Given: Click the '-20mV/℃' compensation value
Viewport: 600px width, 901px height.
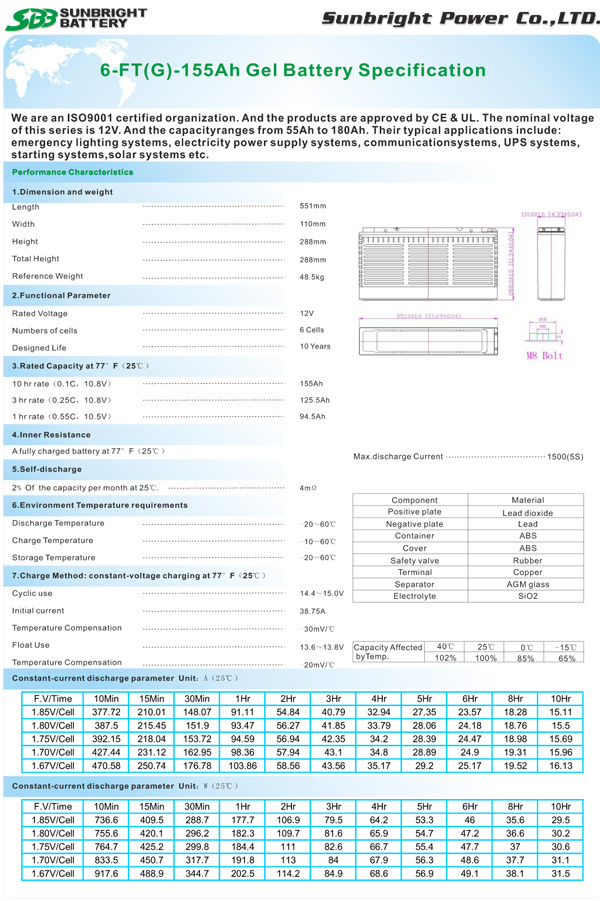Looking at the screenshot, I should pos(318,665).
